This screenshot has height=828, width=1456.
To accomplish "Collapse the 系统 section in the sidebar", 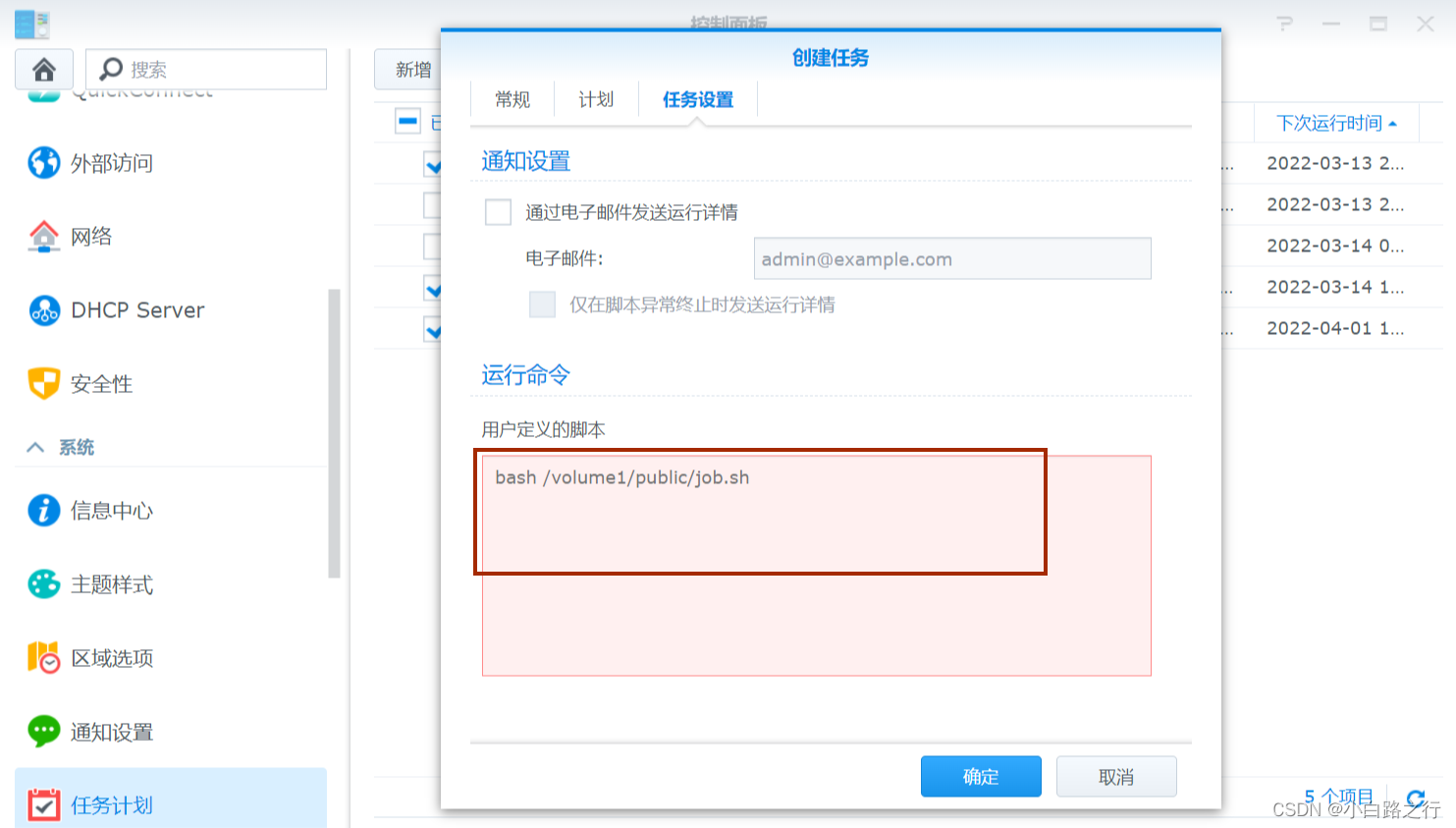I will [35, 448].
